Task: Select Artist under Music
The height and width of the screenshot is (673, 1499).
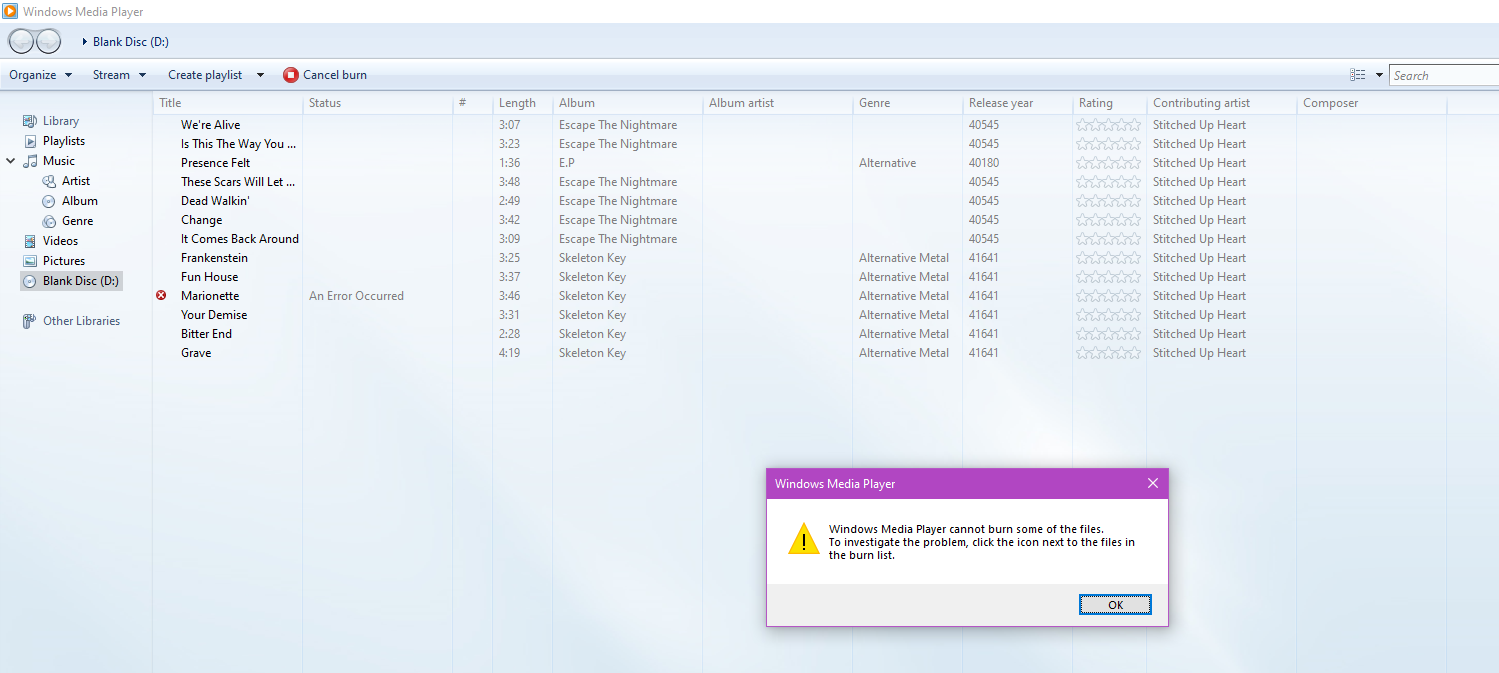Action: (76, 181)
